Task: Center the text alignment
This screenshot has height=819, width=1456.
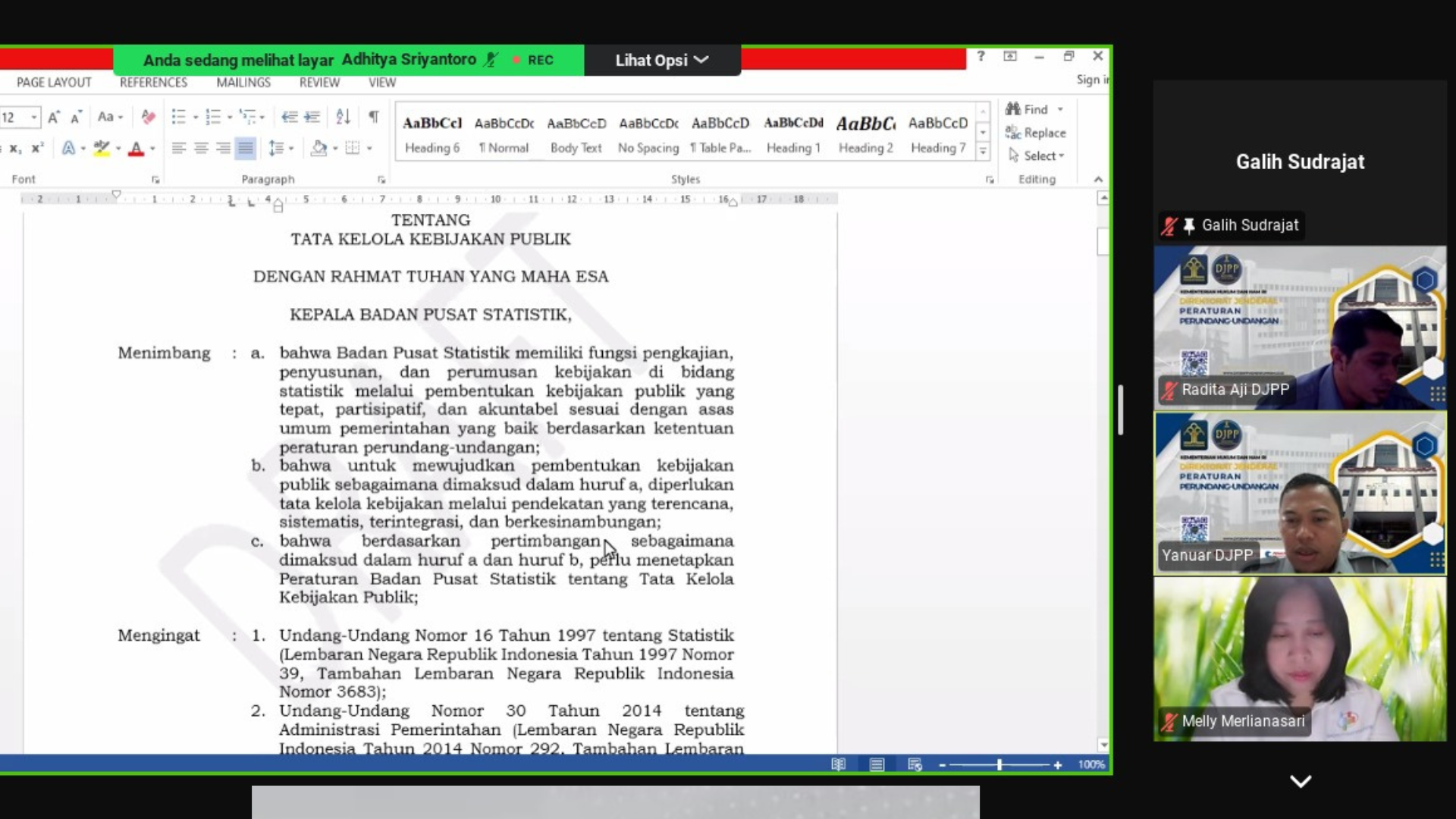Action: coord(201,148)
